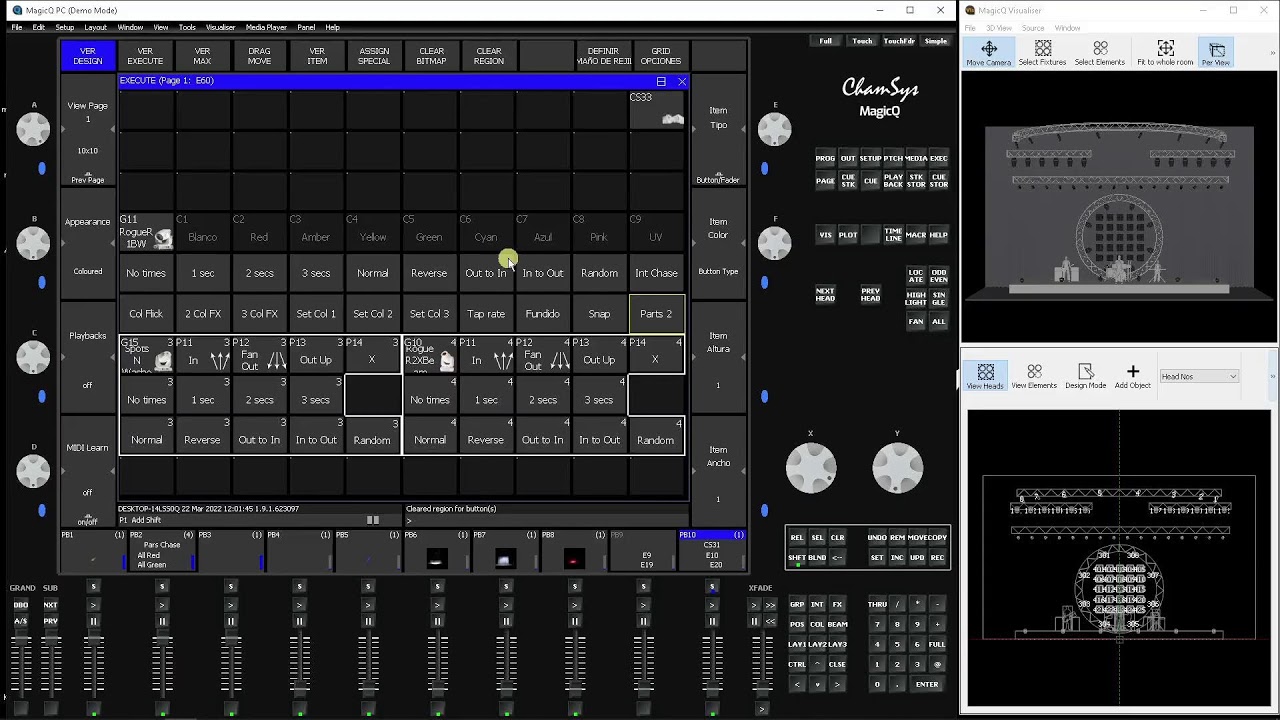Click G15 Spots N Washes group cell

click(x=146, y=355)
